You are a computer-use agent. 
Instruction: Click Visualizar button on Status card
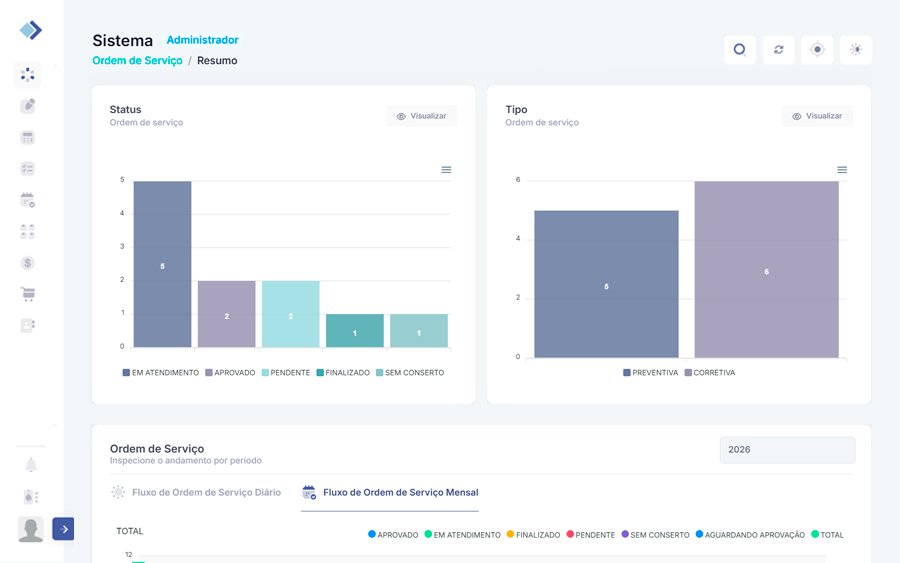[422, 116]
